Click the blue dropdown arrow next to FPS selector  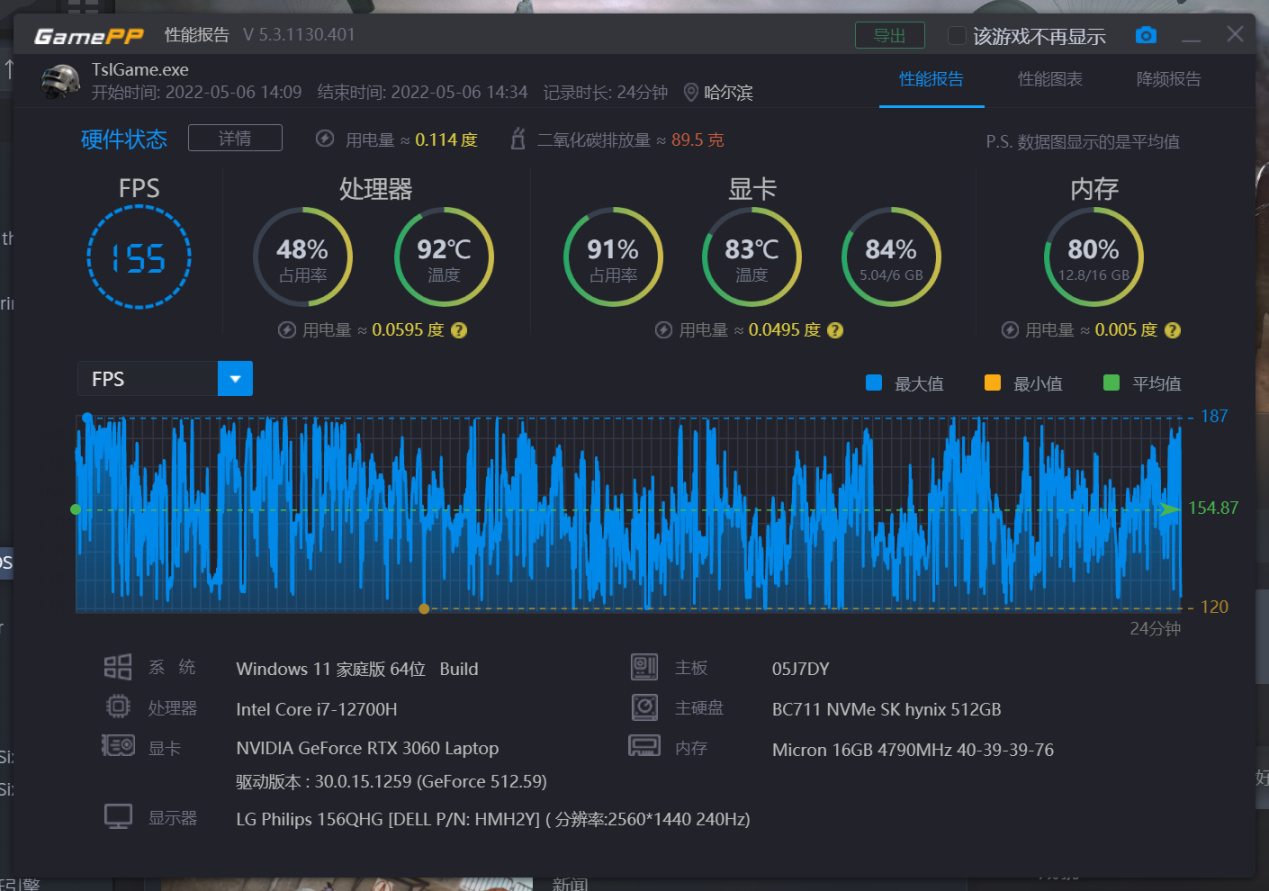(235, 379)
